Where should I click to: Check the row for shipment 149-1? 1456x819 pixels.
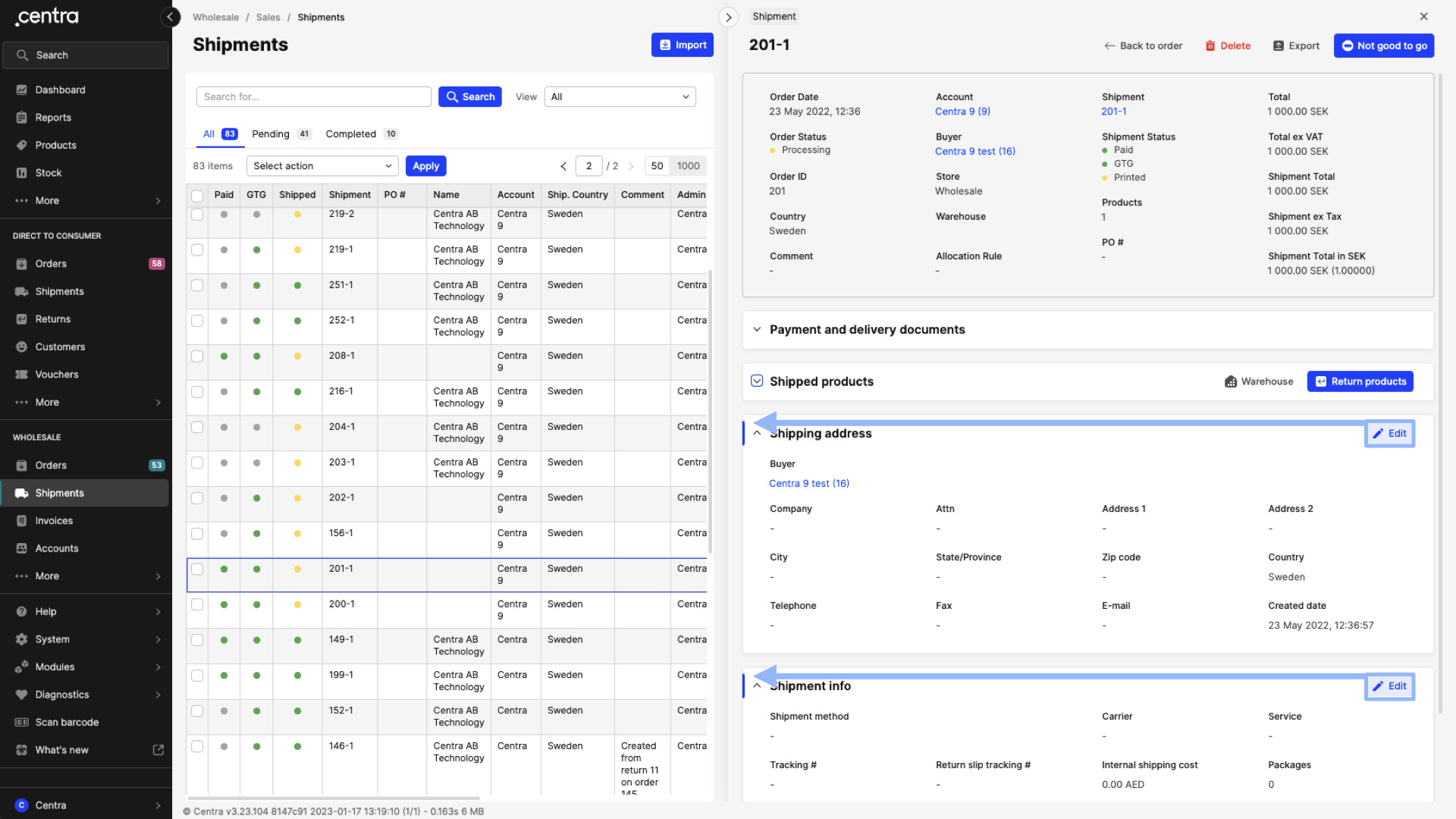click(x=197, y=641)
